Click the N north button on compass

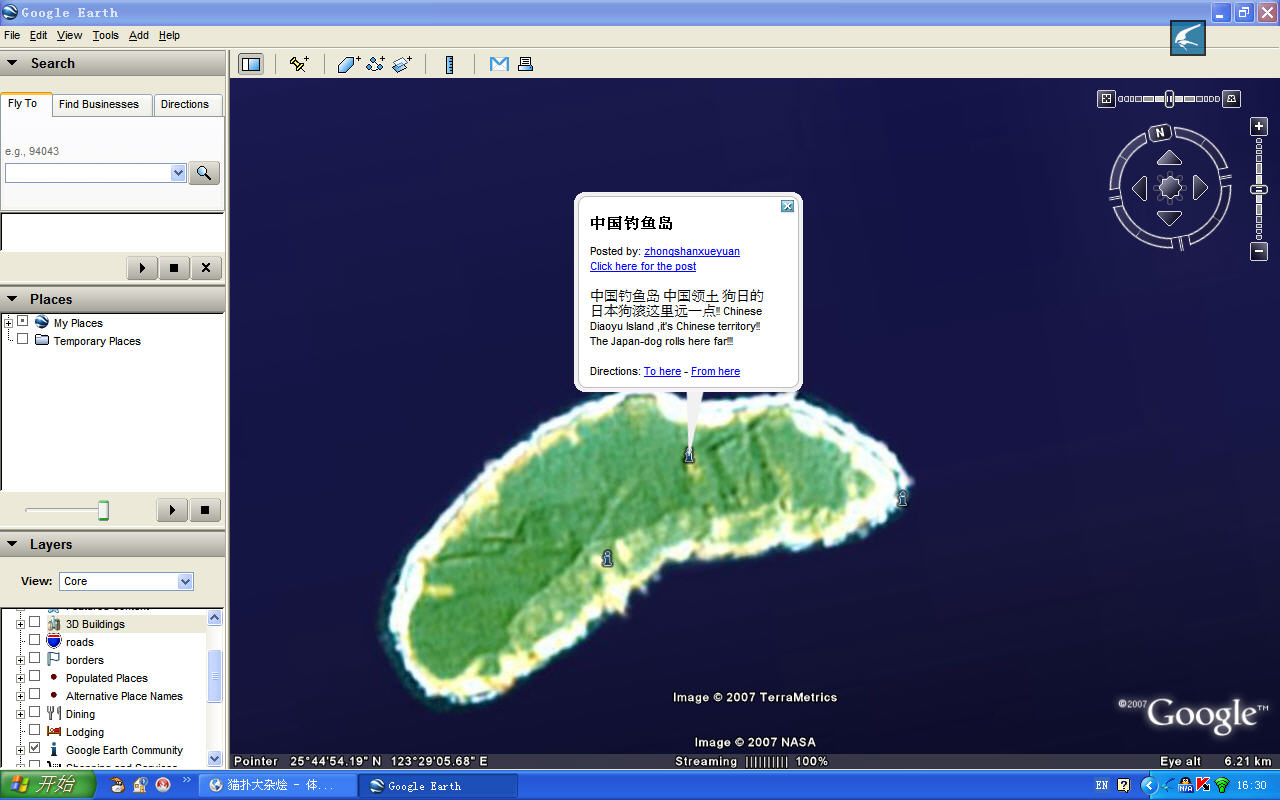pyautogui.click(x=1160, y=132)
